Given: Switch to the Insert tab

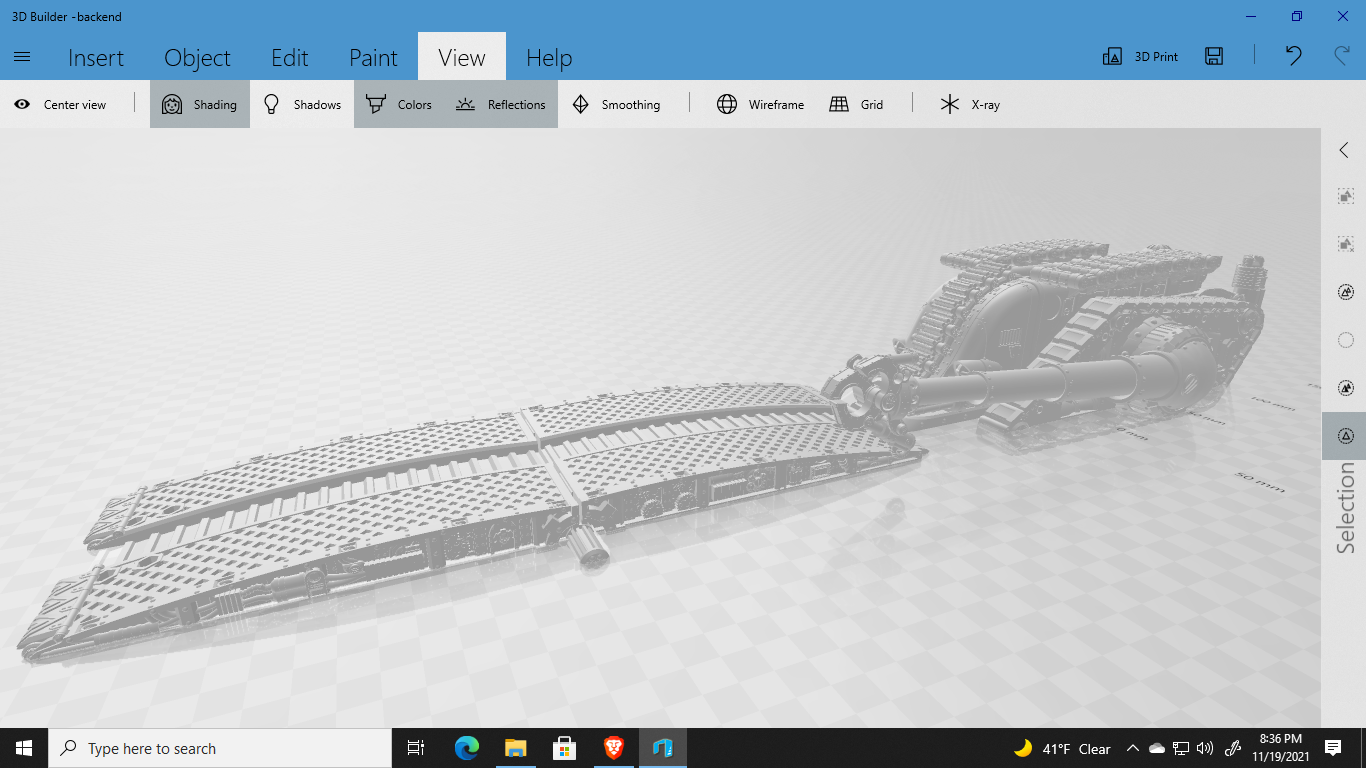Looking at the screenshot, I should point(96,57).
